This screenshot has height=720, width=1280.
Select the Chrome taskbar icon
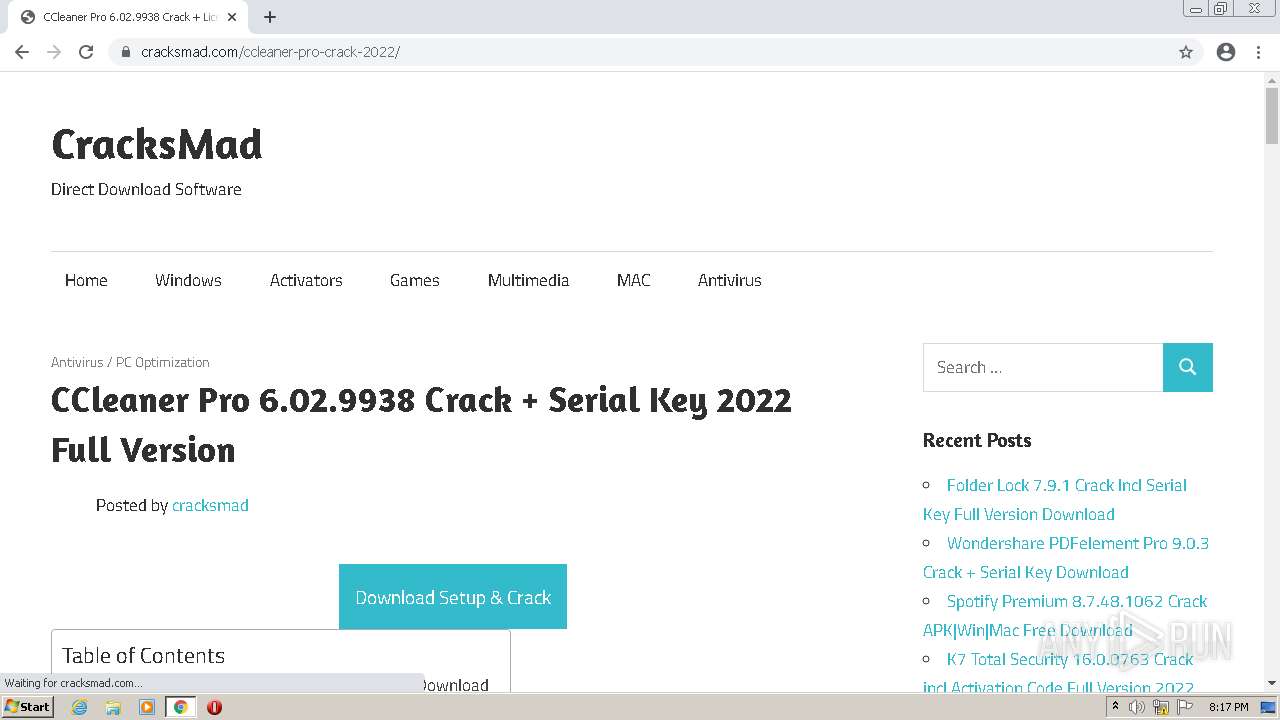point(181,707)
